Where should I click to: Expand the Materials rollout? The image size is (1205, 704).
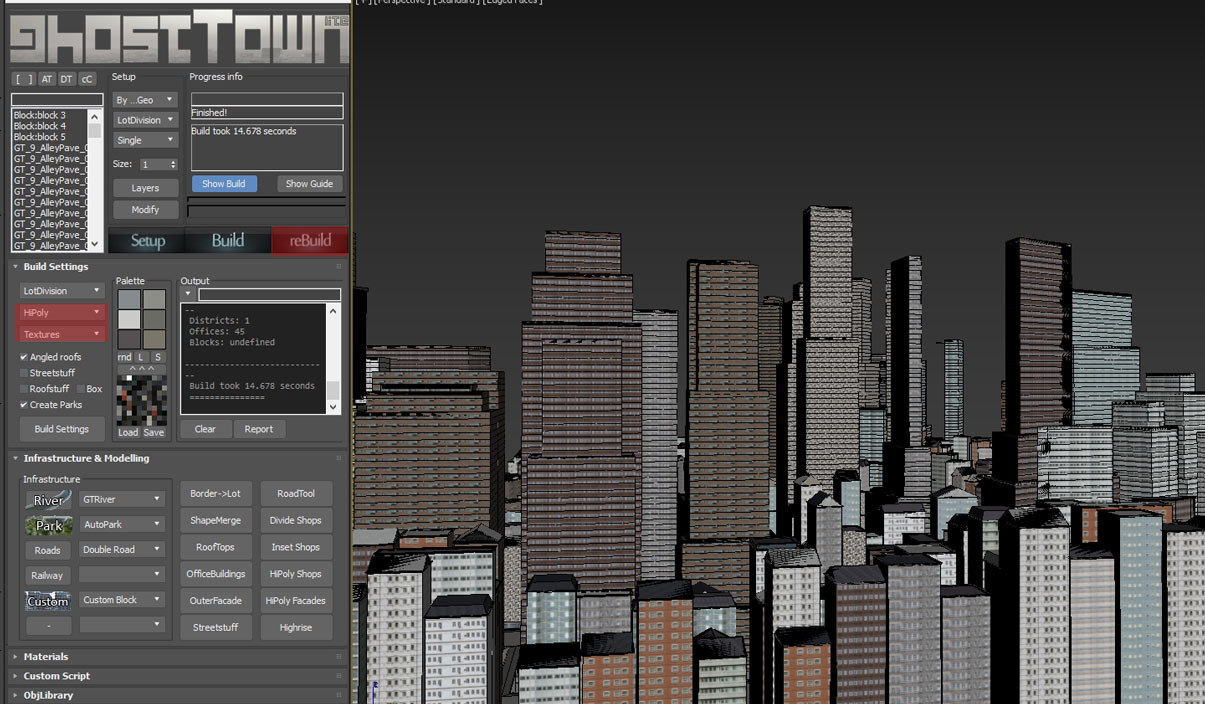point(46,657)
